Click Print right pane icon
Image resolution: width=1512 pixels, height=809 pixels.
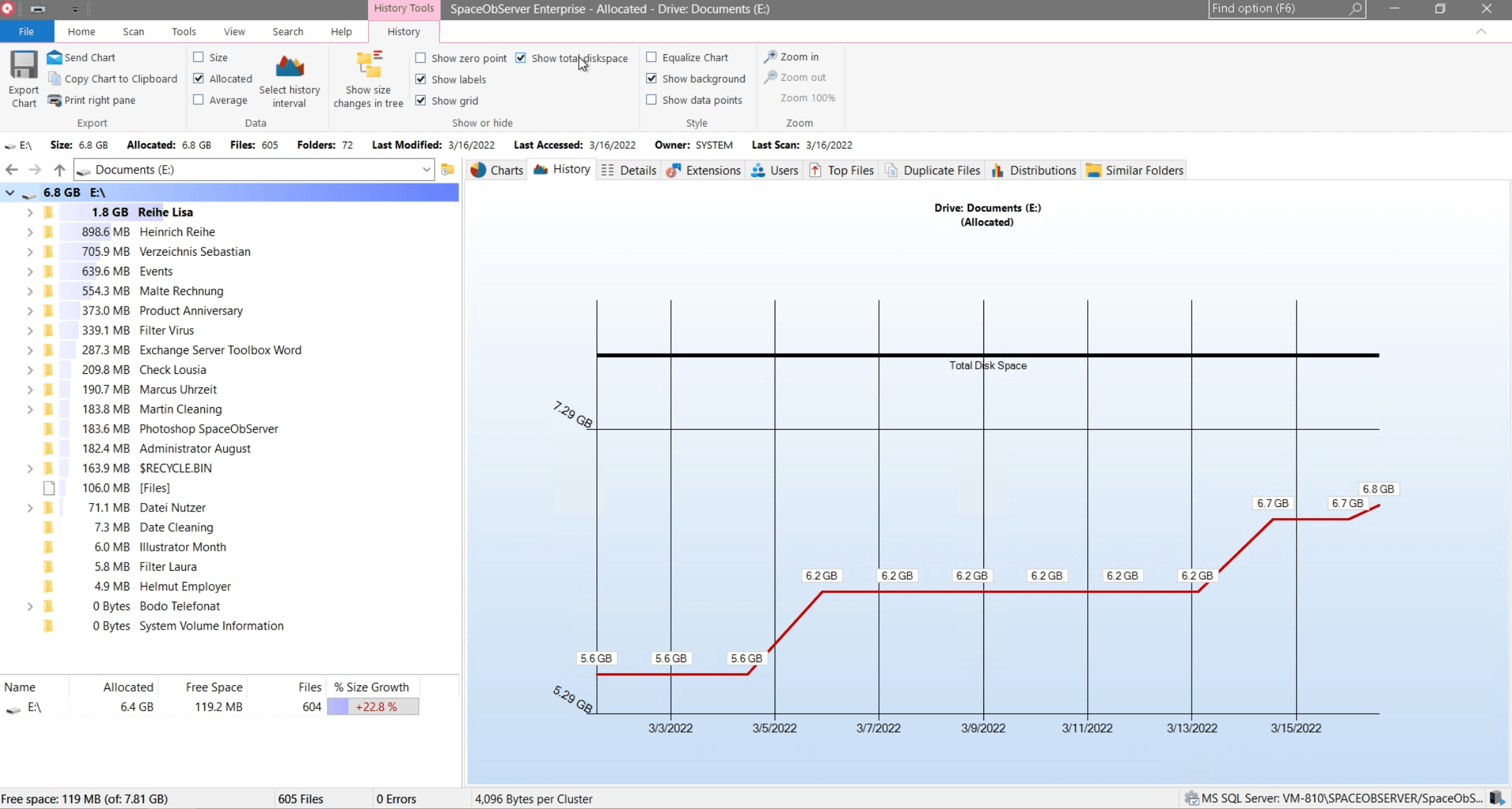coord(54,100)
